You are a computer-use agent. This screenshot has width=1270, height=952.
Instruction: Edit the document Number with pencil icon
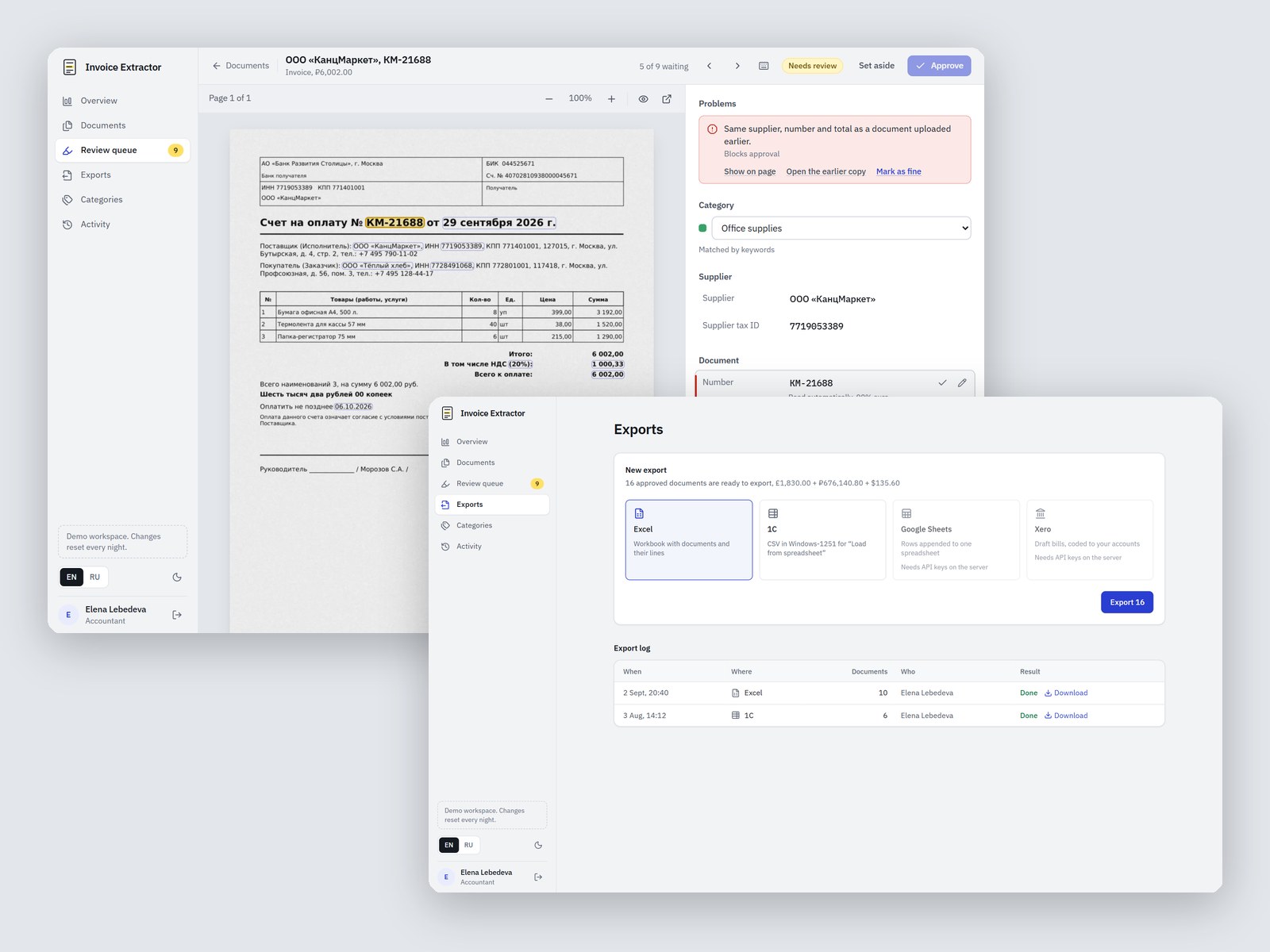coord(962,382)
